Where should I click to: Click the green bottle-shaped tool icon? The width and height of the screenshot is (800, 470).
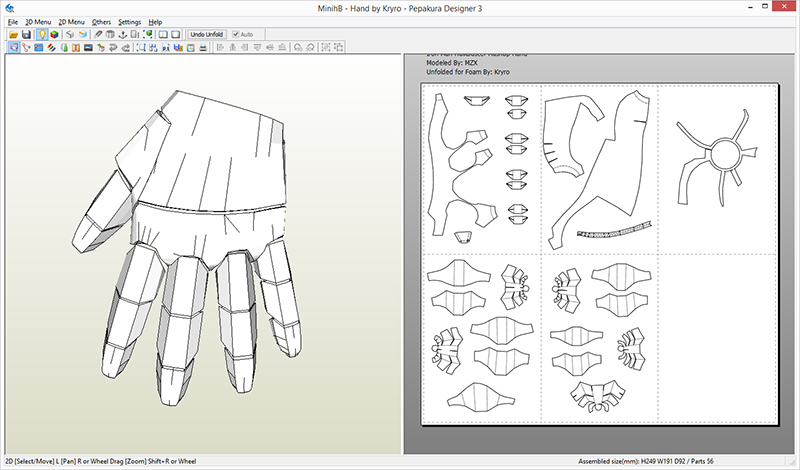coord(64,47)
